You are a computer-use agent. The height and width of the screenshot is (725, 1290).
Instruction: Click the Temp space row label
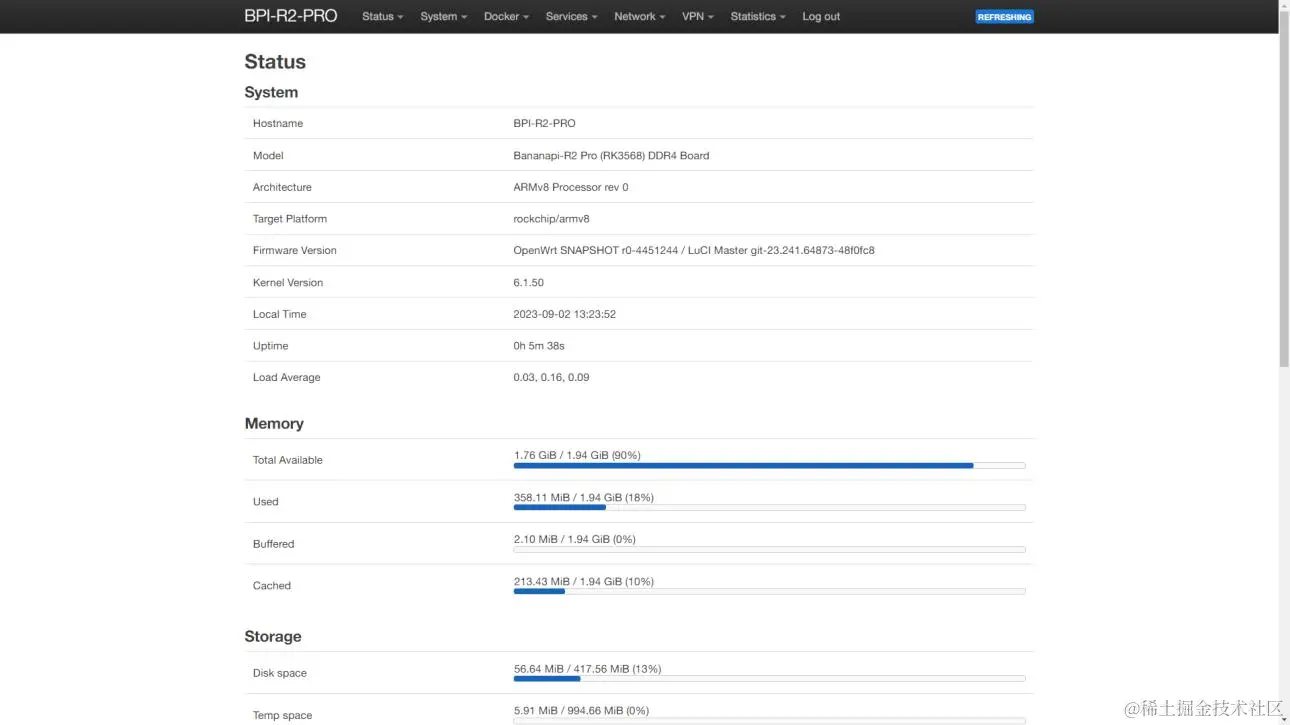[x=283, y=716]
